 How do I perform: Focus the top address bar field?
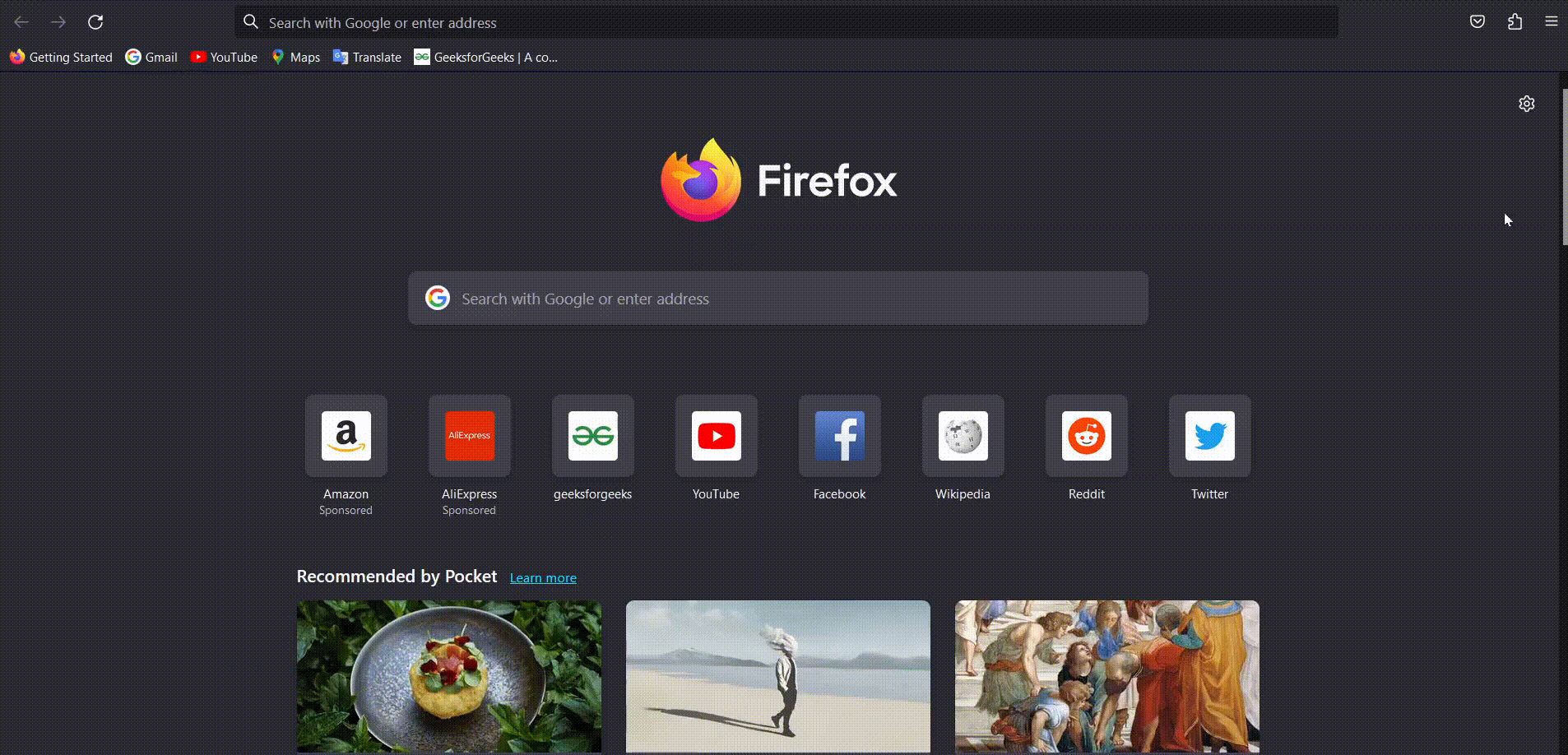(786, 22)
